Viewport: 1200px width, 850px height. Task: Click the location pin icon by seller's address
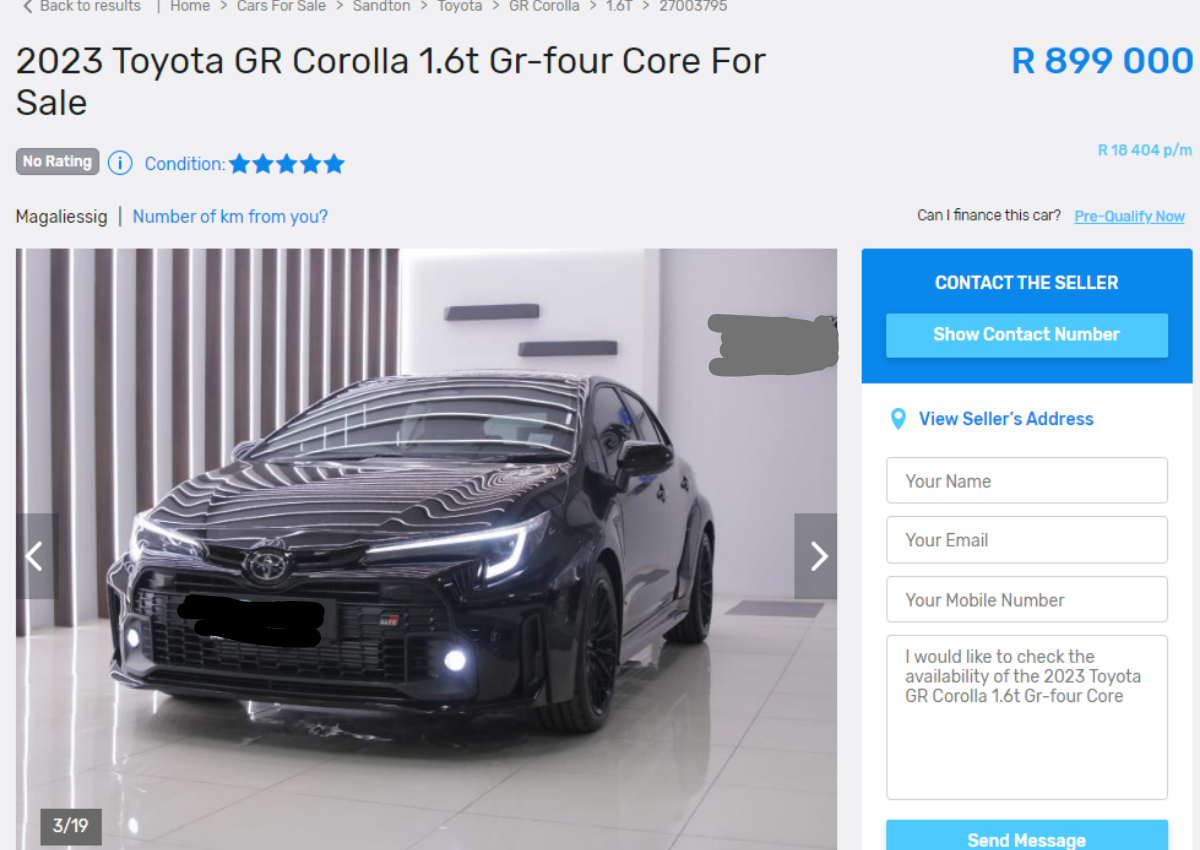pos(898,419)
